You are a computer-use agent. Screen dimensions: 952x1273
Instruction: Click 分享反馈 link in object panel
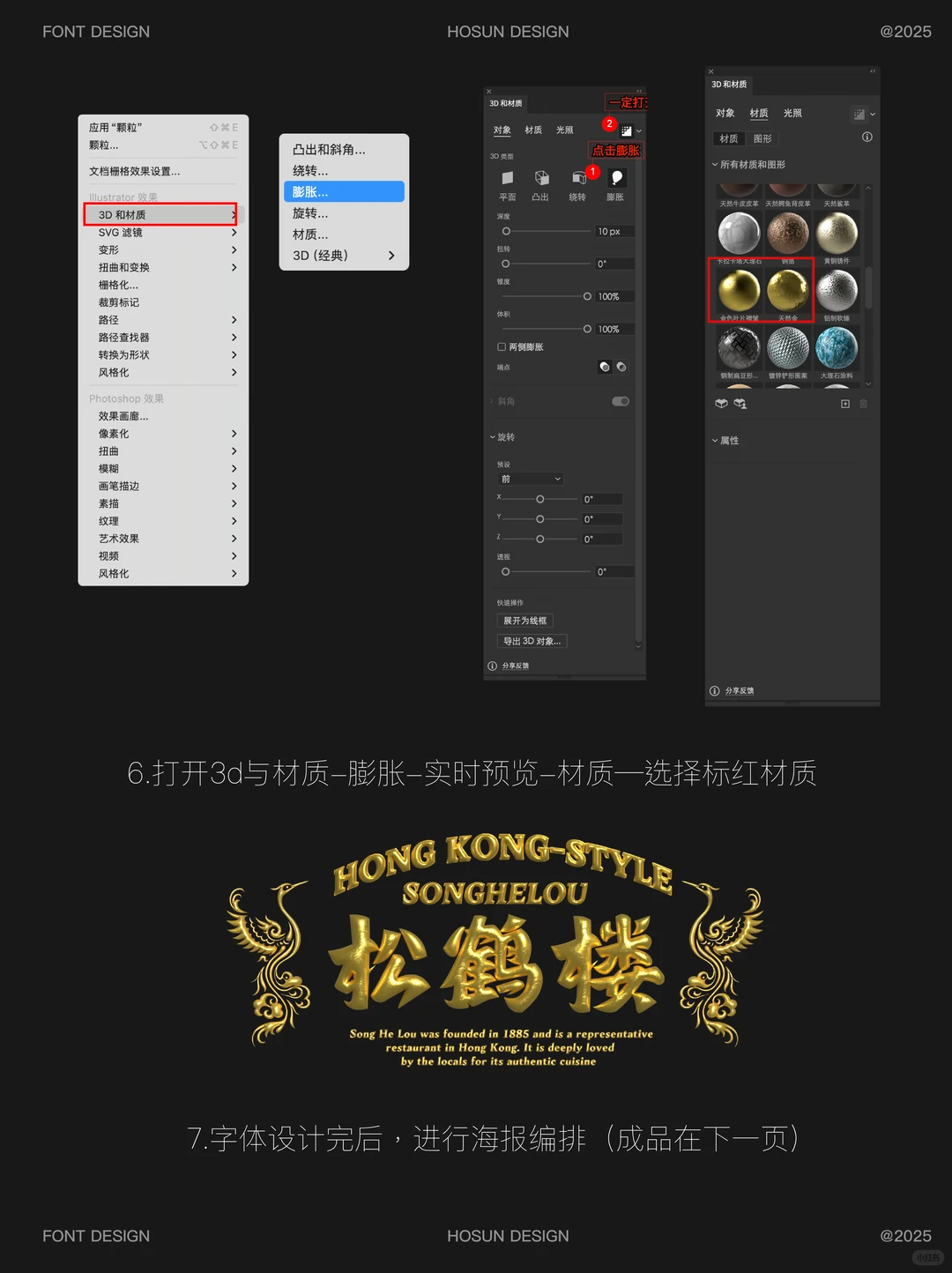pos(516,666)
